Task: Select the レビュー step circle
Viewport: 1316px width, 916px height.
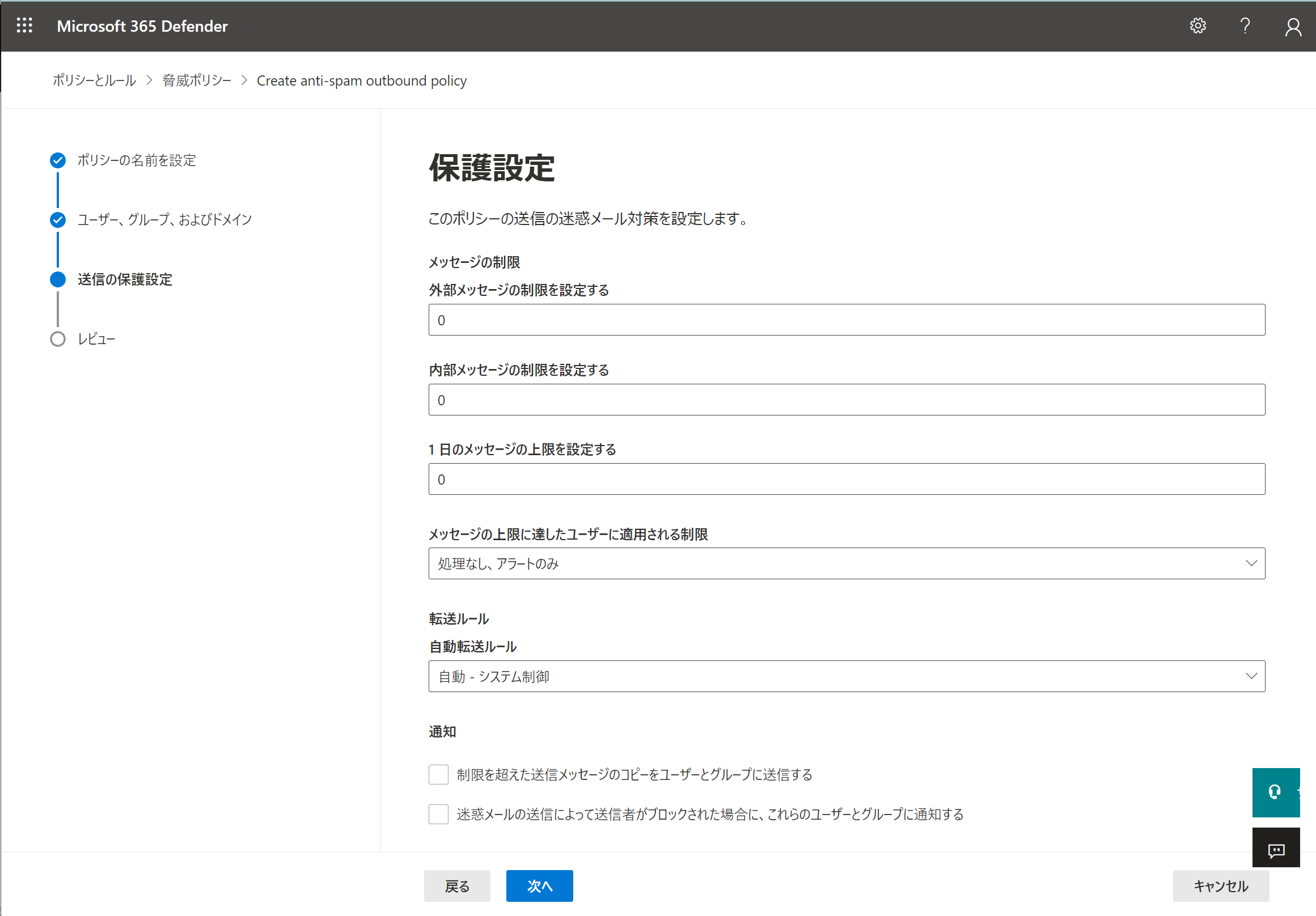Action: click(58, 339)
